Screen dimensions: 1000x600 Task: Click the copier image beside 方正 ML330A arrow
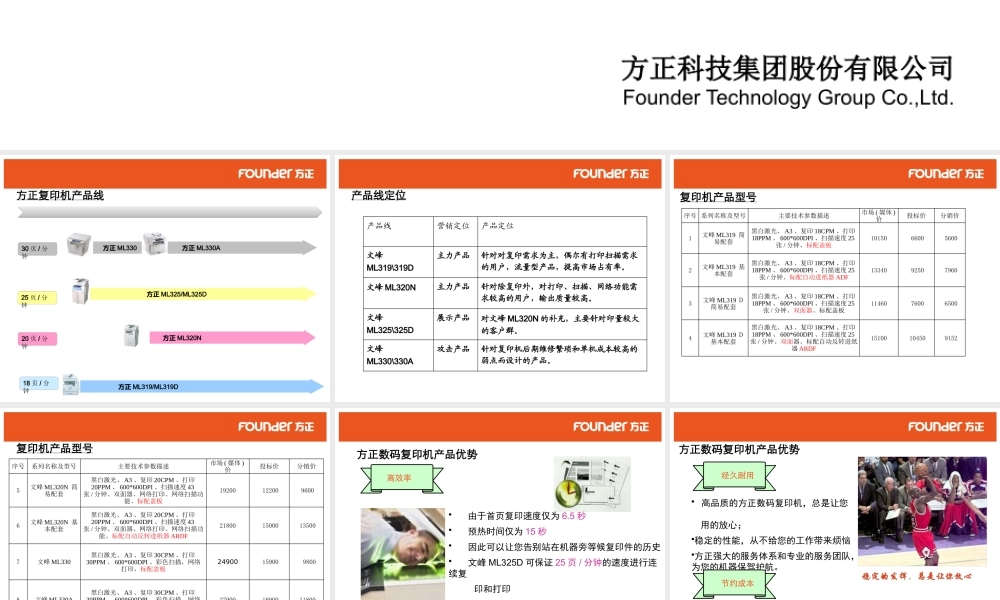pos(154,244)
